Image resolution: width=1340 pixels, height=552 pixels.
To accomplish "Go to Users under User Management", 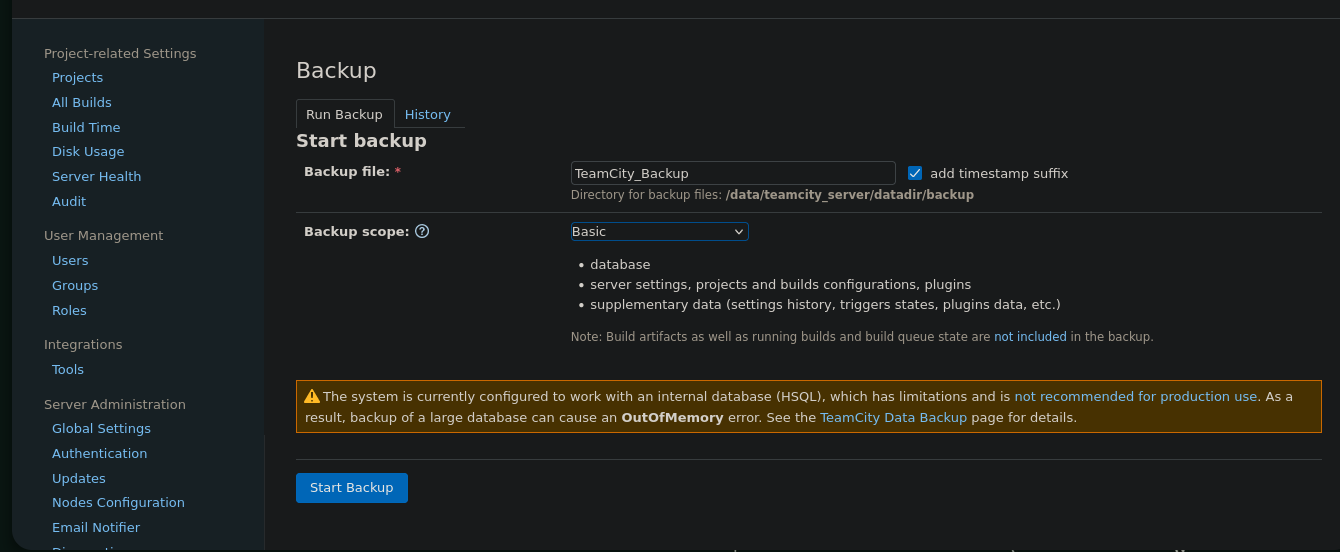I will click(70, 261).
